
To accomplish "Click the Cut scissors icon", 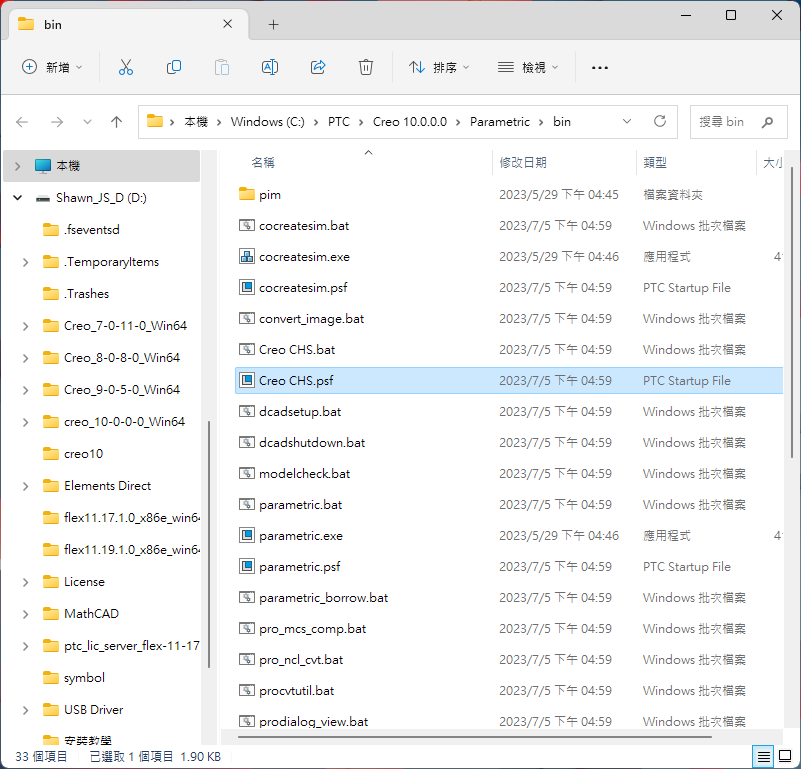I will (x=126, y=67).
